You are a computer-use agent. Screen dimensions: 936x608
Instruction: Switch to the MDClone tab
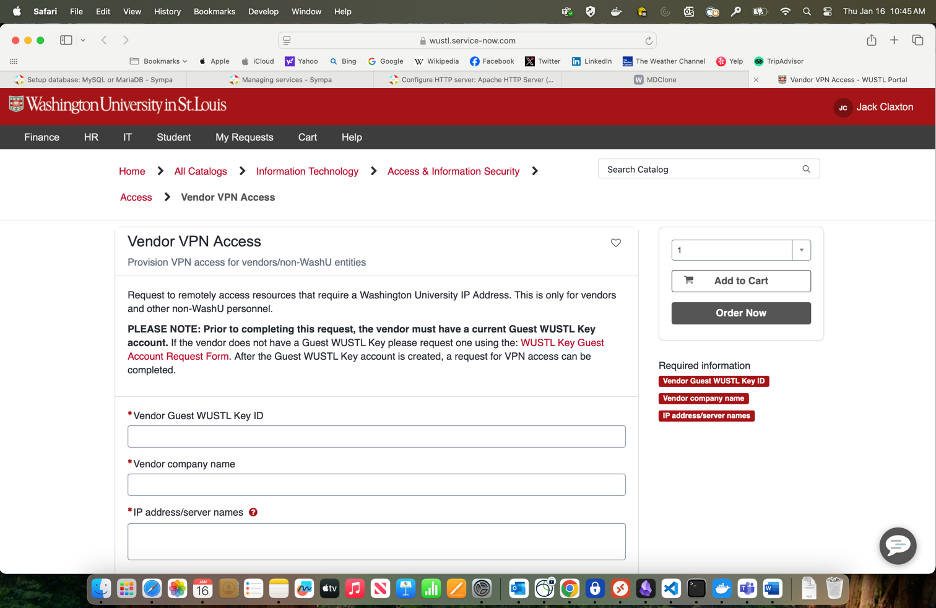pos(655,79)
